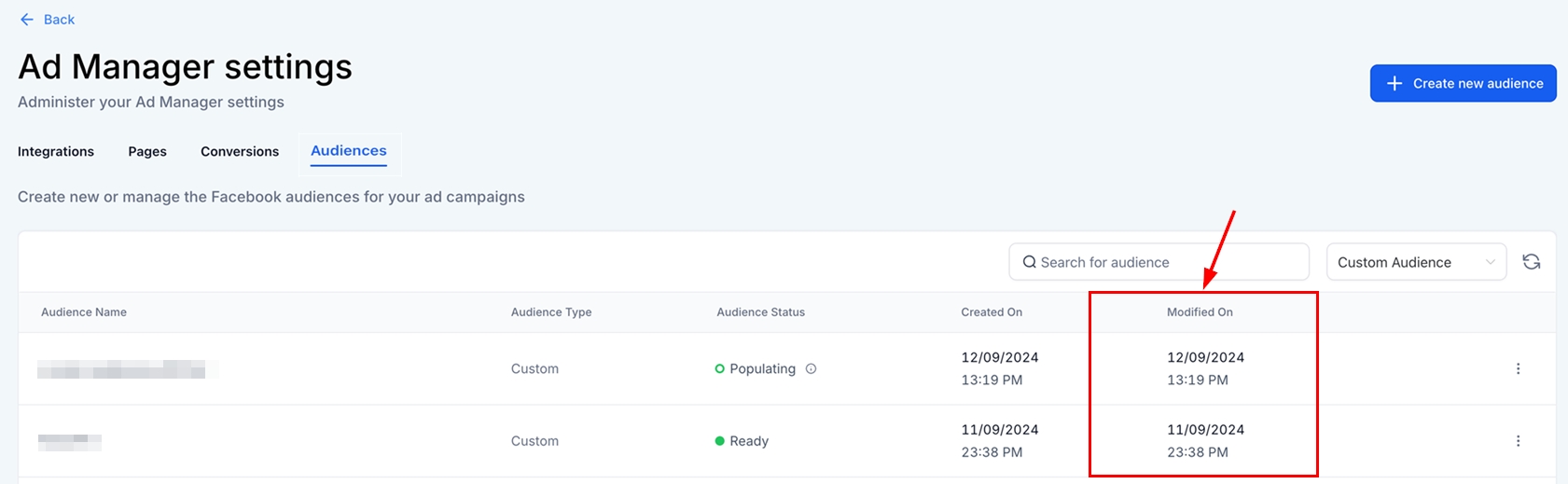Click the plus icon for new audience
The image size is (1568, 484).
1395,84
